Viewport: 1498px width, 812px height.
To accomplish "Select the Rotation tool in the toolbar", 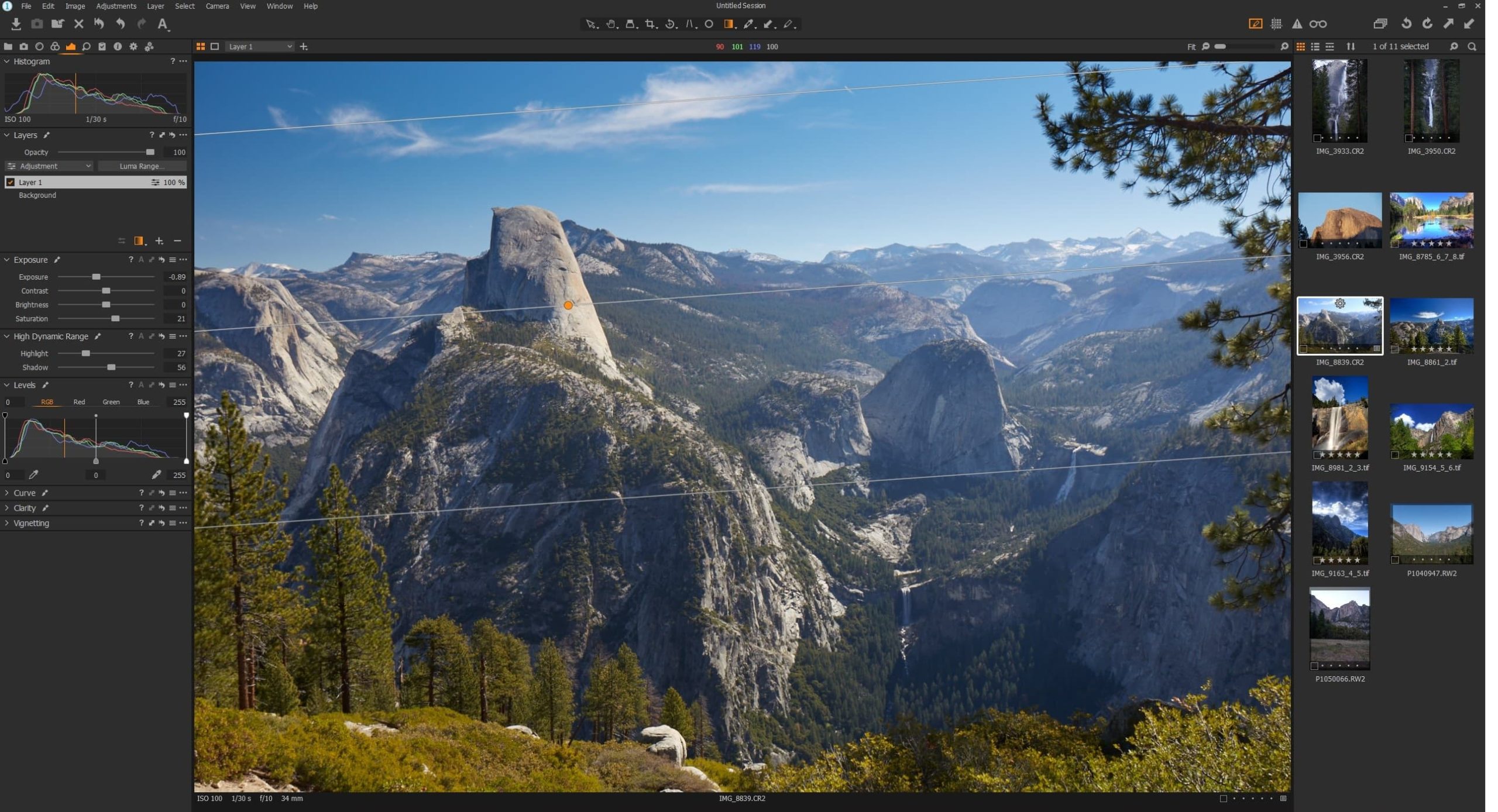I will coord(670,25).
